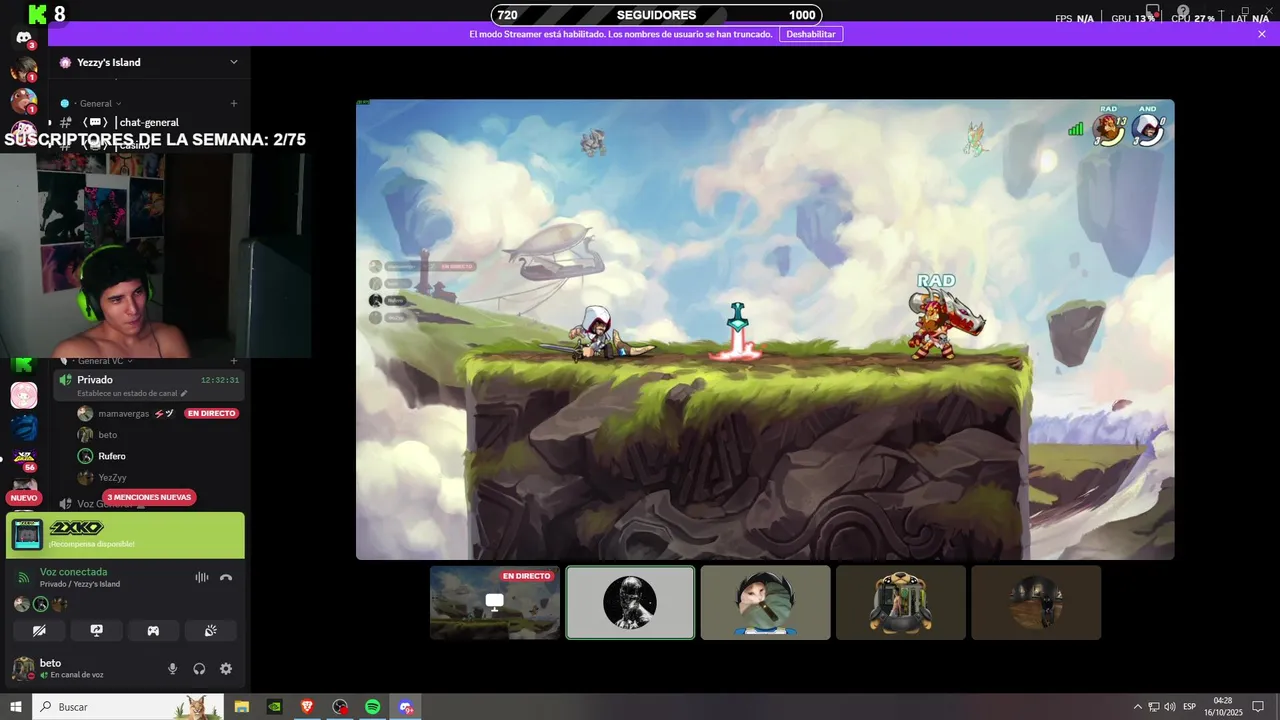Switch ESP input language indicator

[x=1190, y=707]
